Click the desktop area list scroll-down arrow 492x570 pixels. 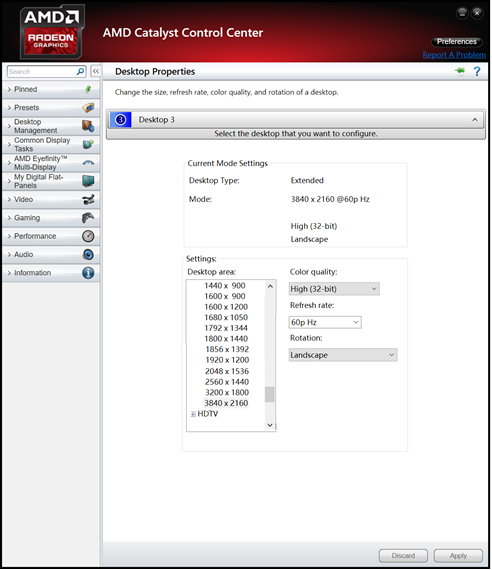270,425
